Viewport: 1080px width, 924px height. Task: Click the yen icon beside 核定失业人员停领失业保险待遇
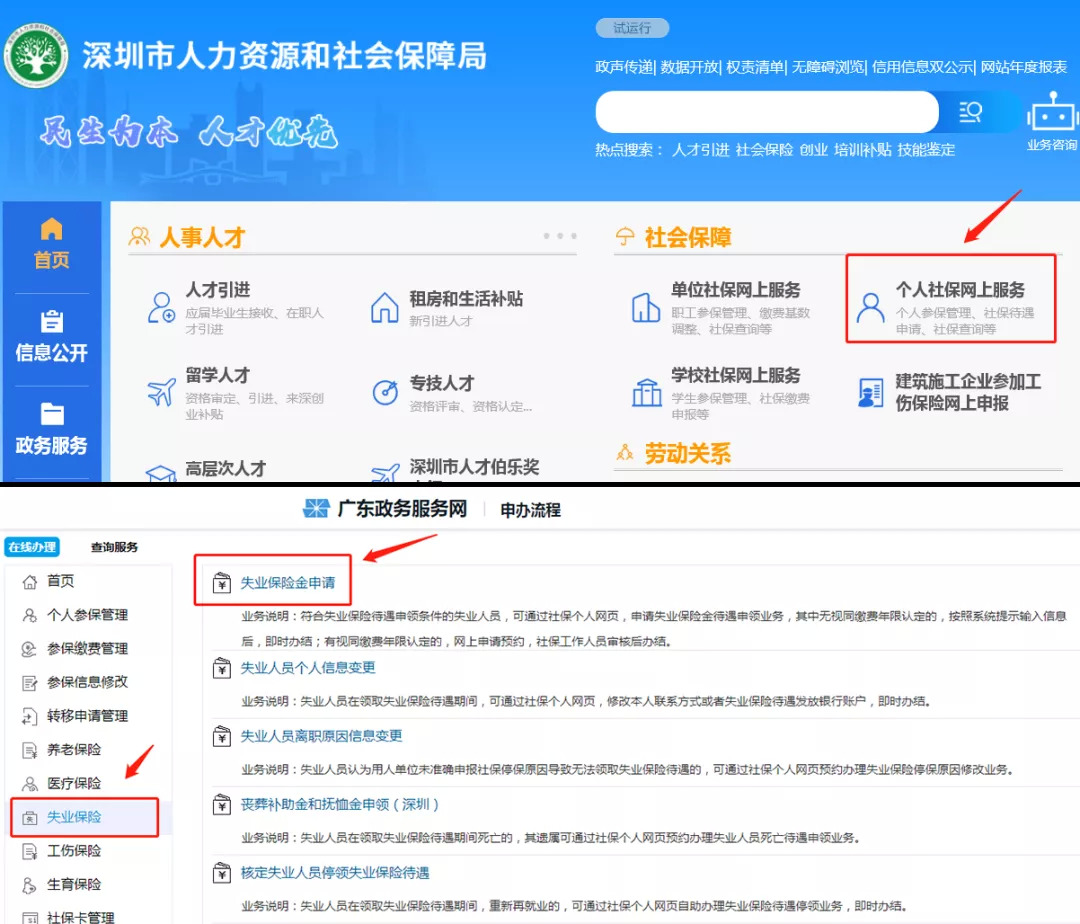222,873
